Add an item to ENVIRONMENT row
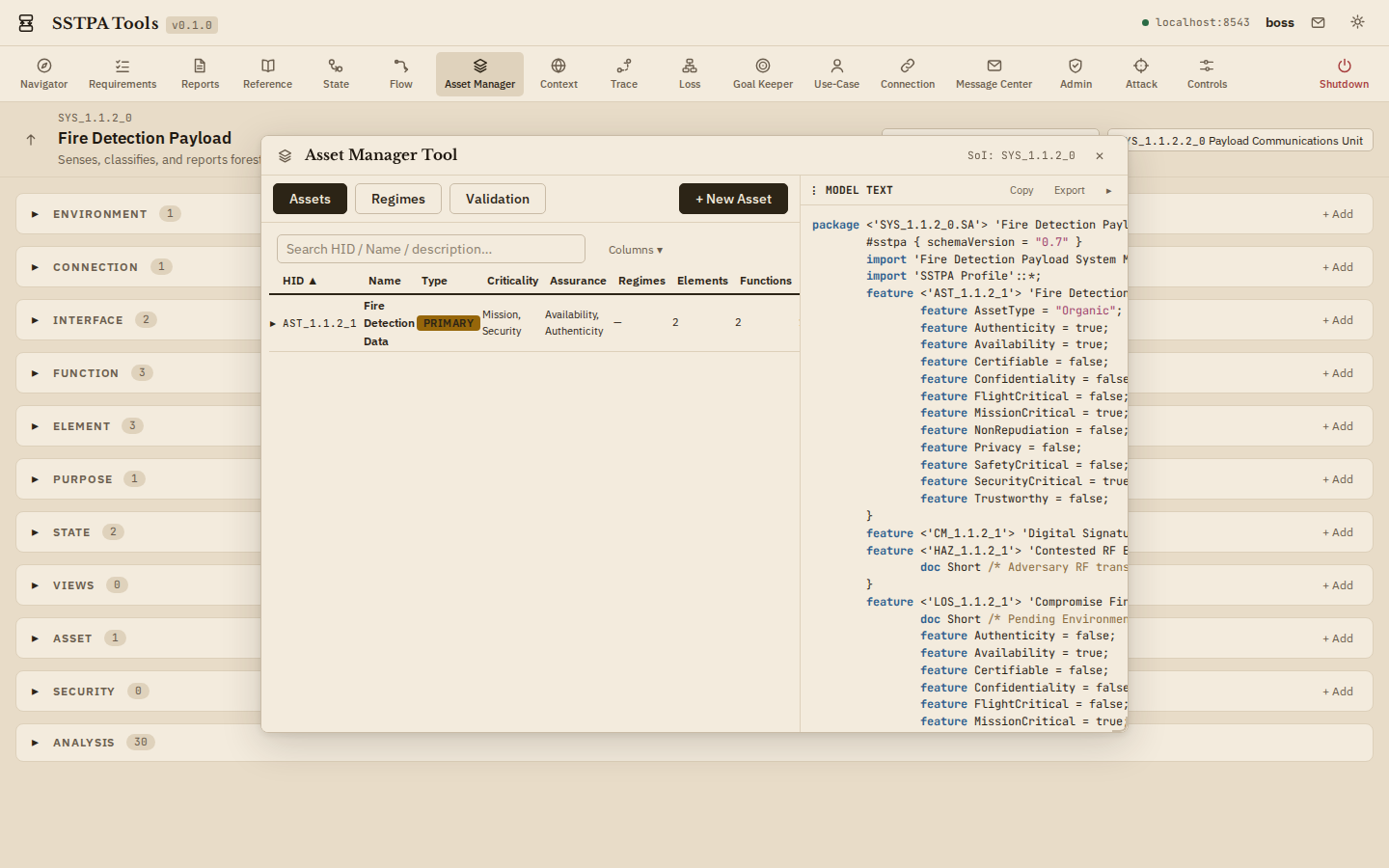The height and width of the screenshot is (868, 1389). pyautogui.click(x=1338, y=214)
